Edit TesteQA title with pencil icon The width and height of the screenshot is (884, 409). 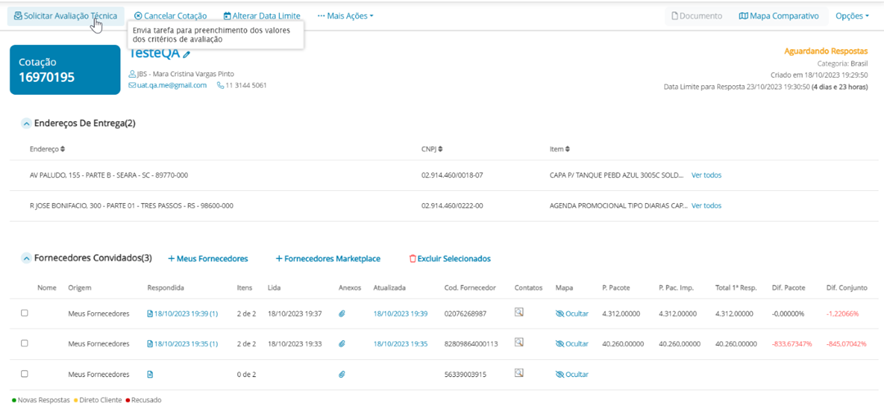tap(187, 55)
